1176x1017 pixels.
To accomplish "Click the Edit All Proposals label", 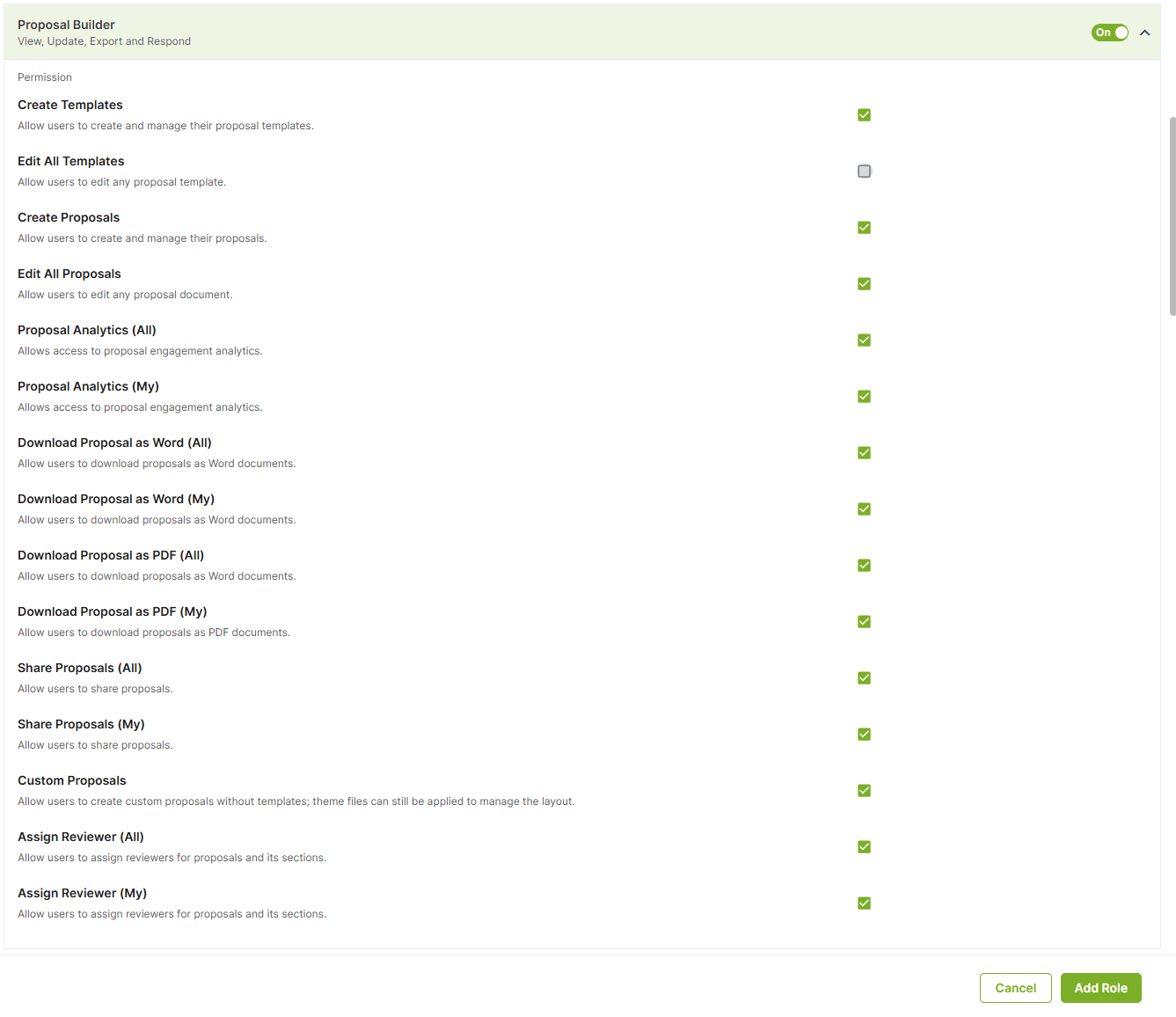I will [x=69, y=274].
